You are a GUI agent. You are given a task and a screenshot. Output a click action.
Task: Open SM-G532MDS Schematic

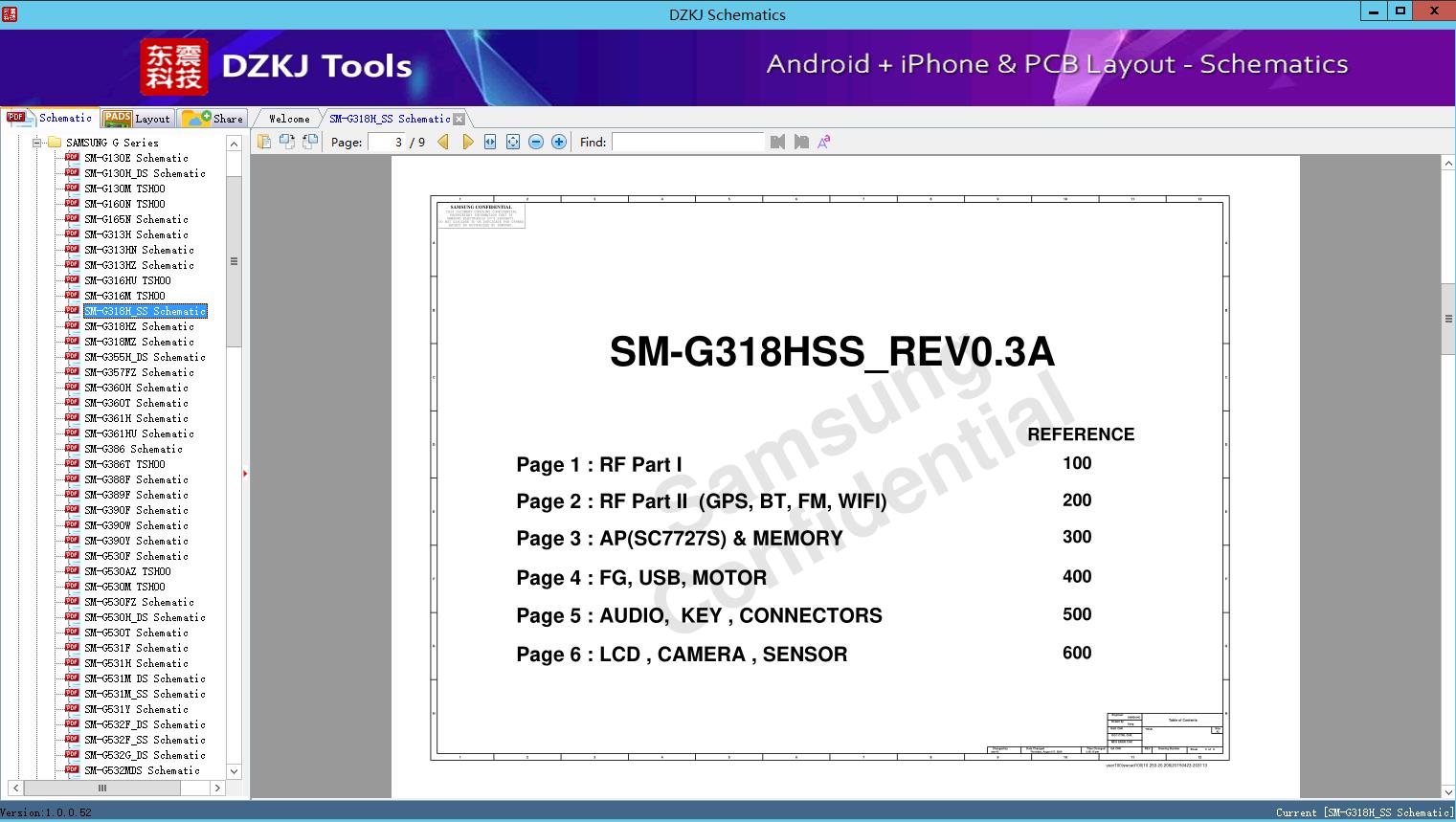click(x=142, y=770)
